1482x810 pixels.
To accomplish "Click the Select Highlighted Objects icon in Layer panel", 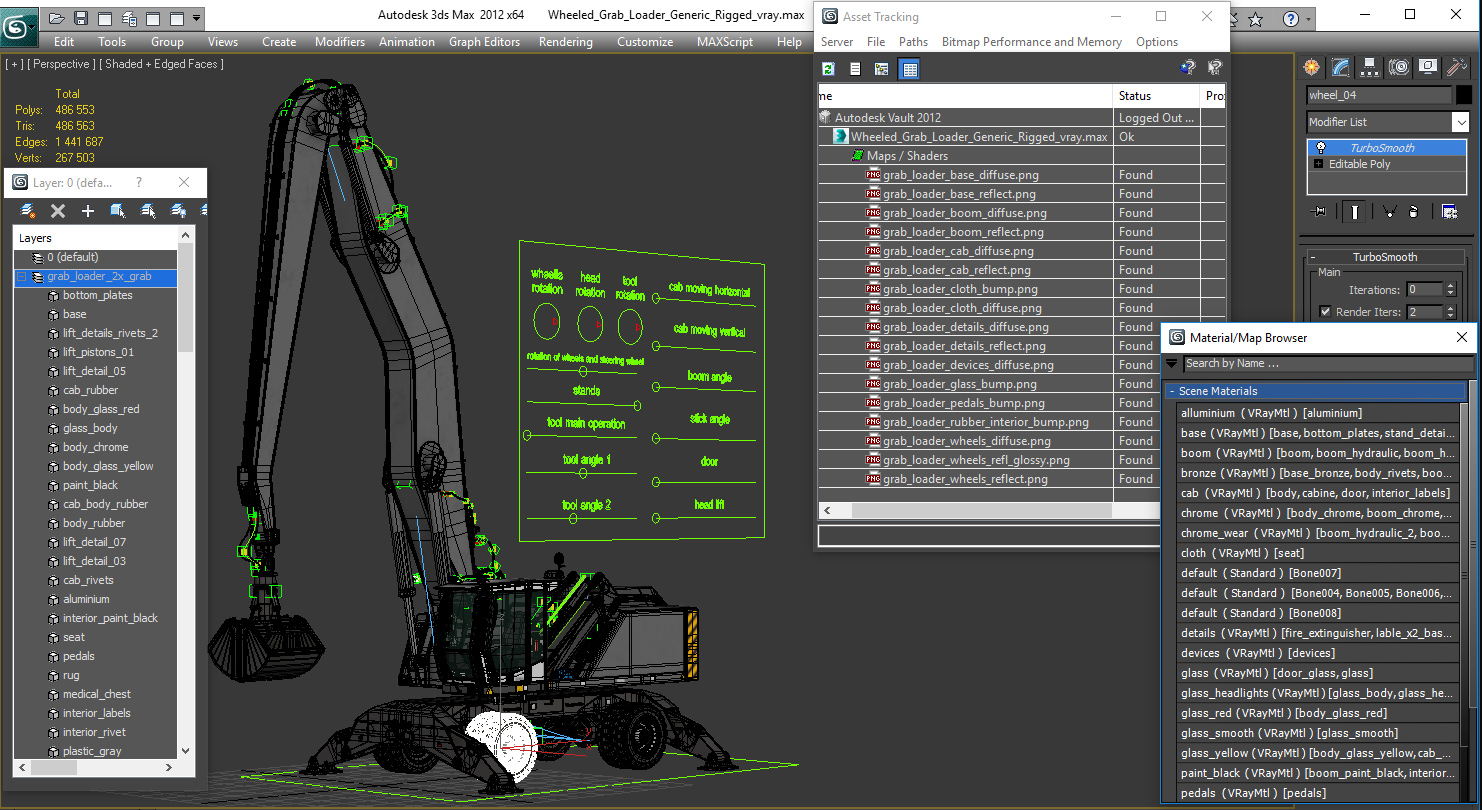I will click(118, 211).
